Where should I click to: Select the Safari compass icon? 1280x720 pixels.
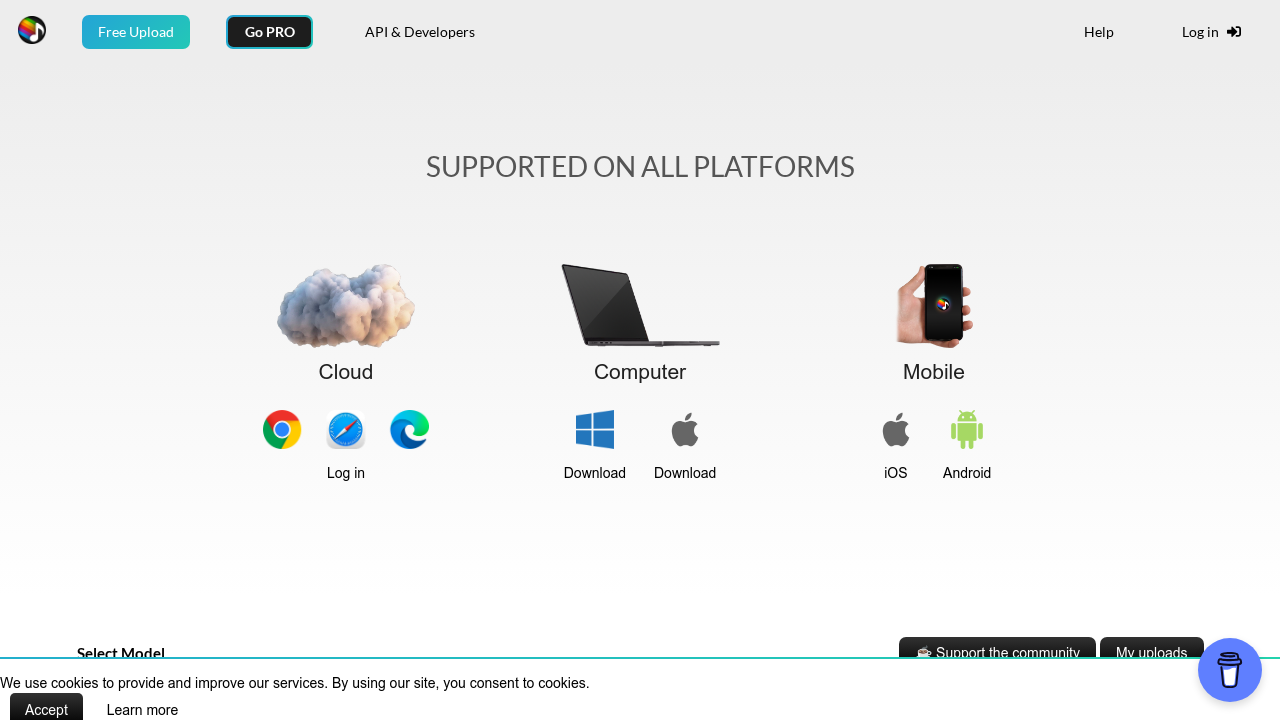point(346,430)
